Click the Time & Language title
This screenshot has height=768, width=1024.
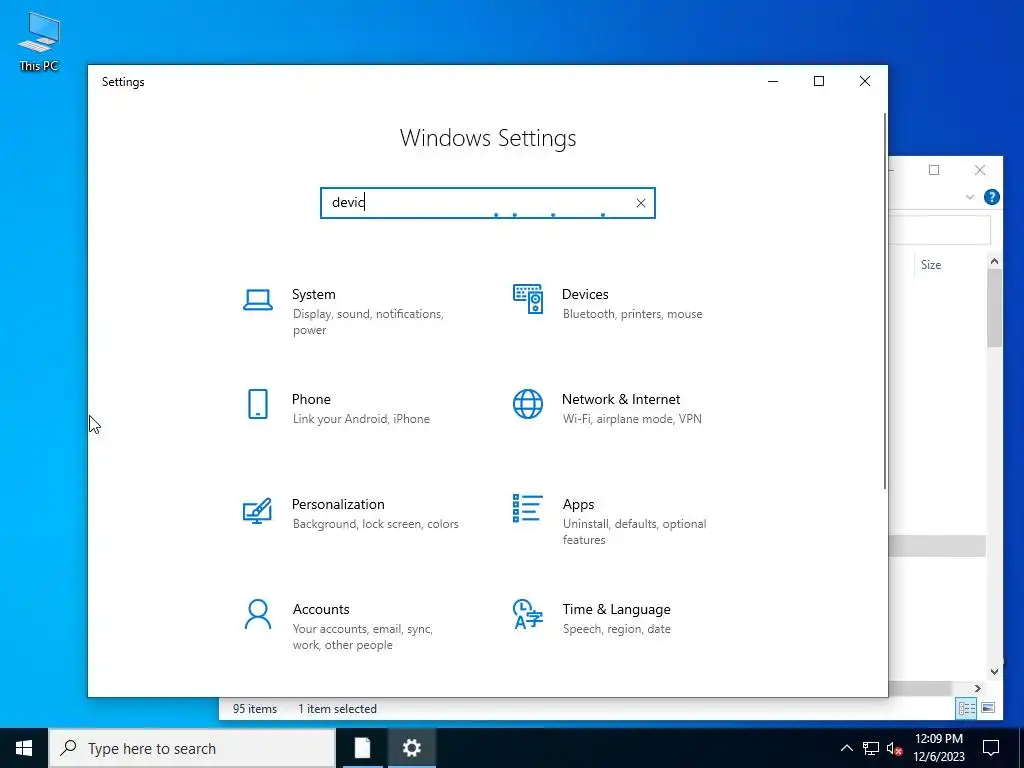616,609
